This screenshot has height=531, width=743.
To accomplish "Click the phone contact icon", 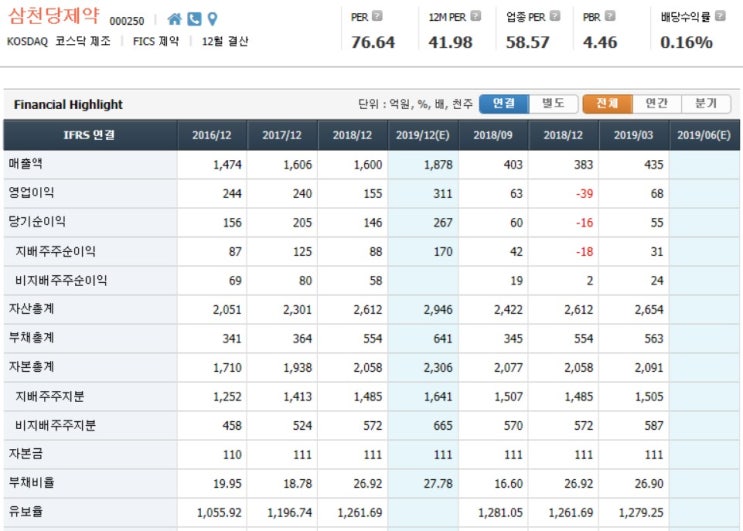I will [194, 19].
